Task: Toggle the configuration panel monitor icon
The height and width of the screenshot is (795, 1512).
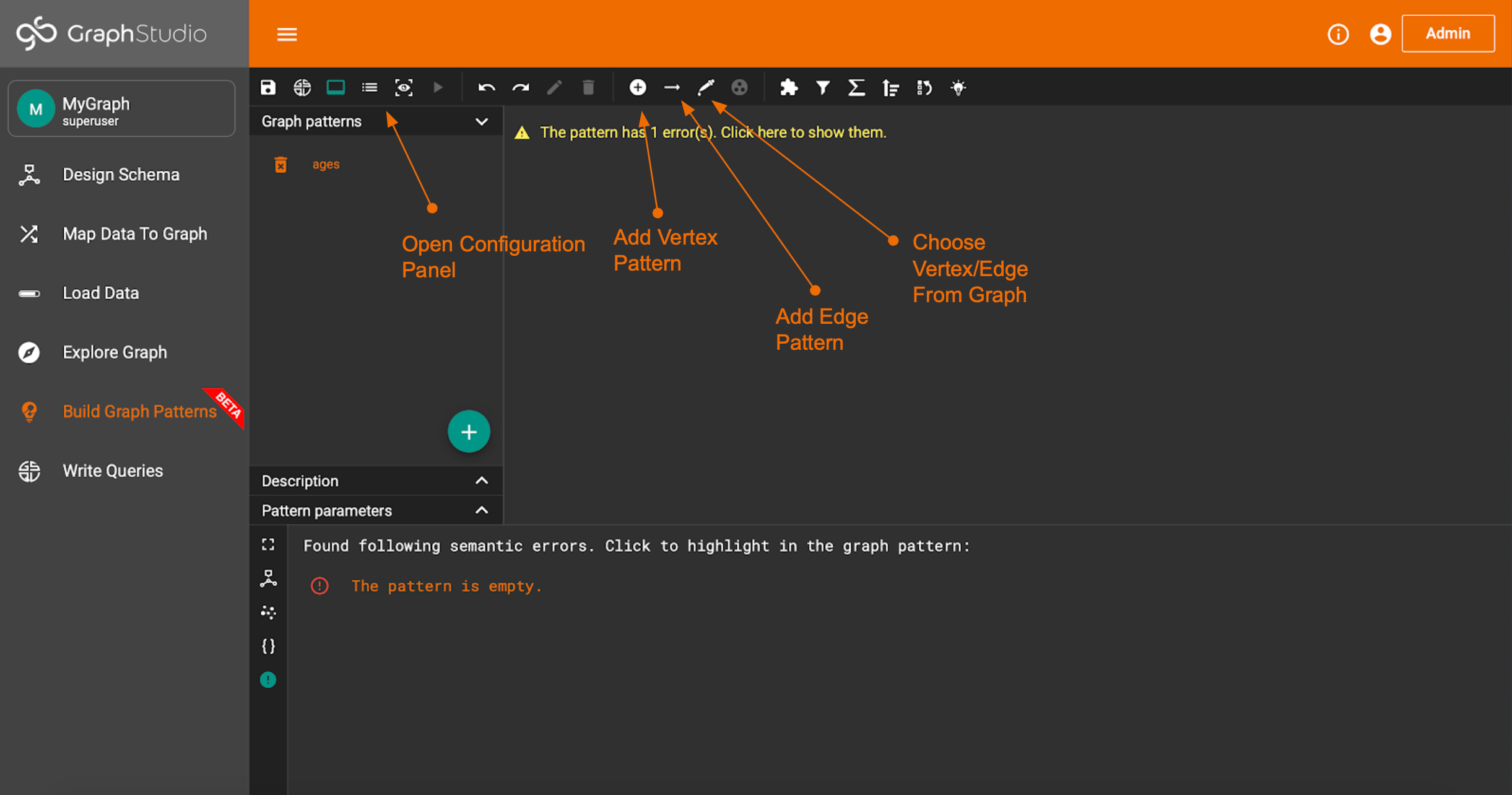Action: pyautogui.click(x=336, y=87)
